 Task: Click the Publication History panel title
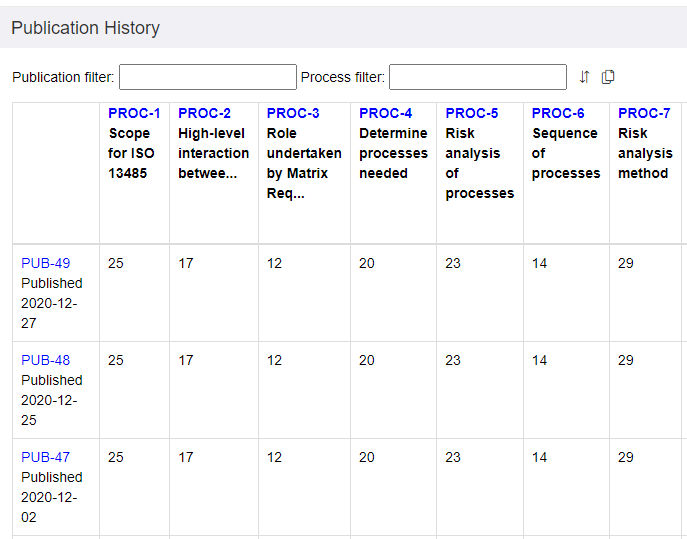click(x=86, y=28)
